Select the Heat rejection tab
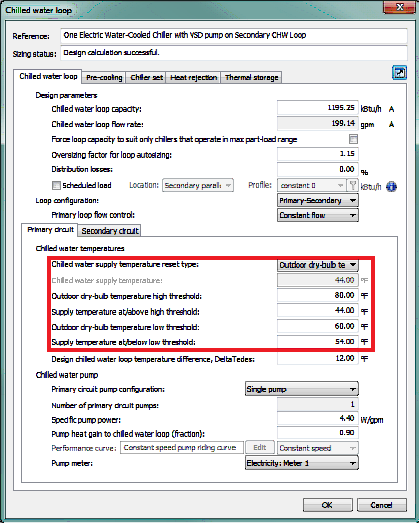419x523 pixels. point(193,77)
